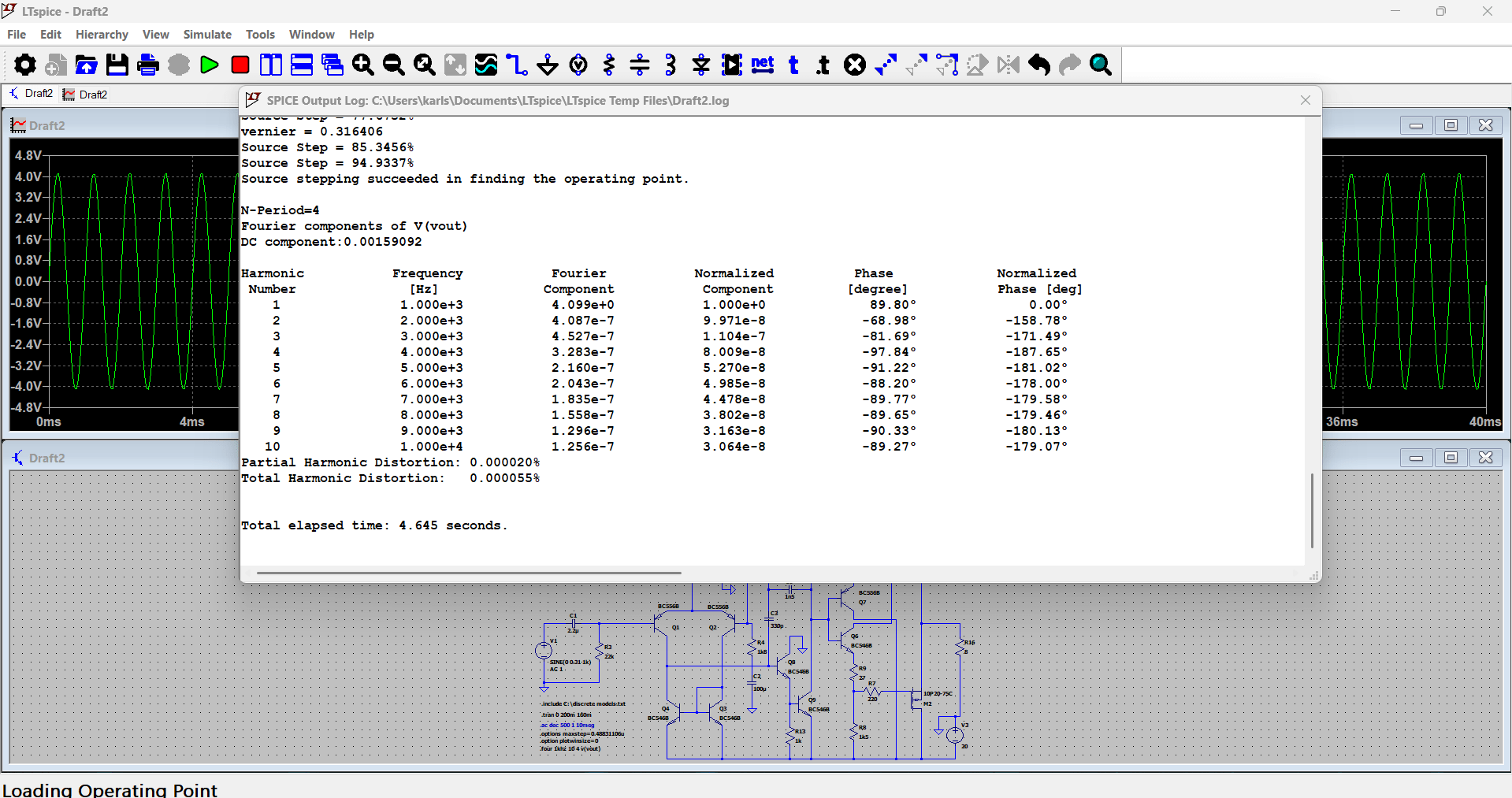Image resolution: width=1512 pixels, height=798 pixels.
Task: Cascade windows icon
Action: (332, 65)
